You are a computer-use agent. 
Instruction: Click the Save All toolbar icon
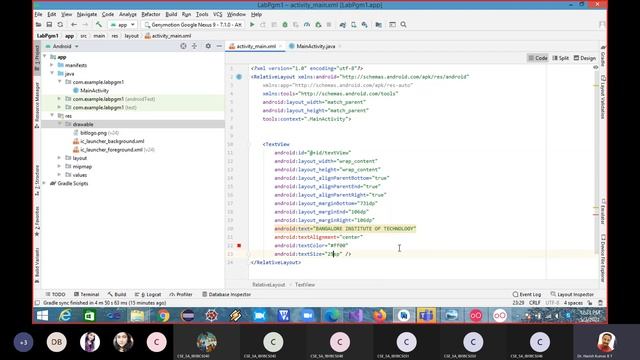pos(49,25)
